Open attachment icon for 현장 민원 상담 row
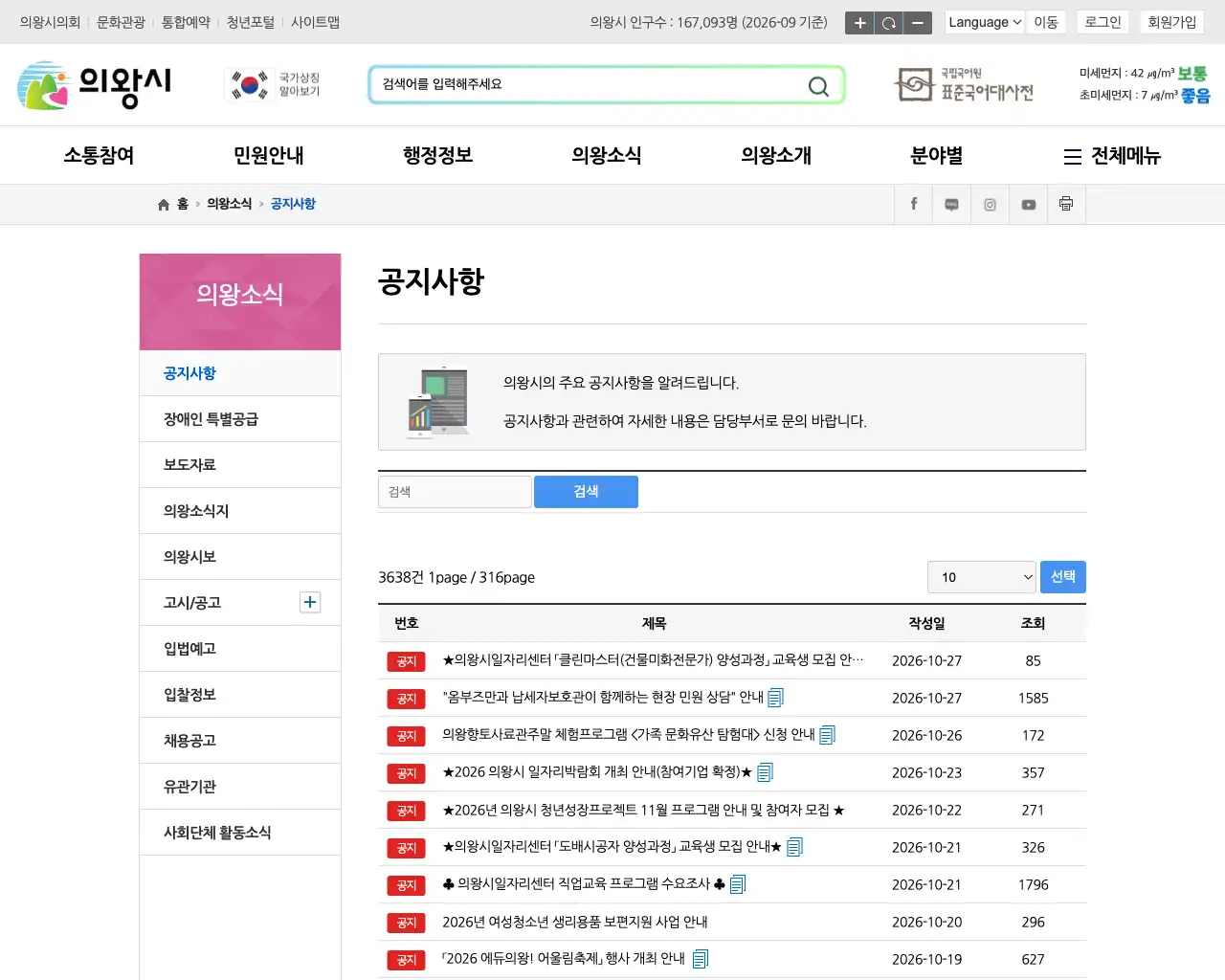 775,698
